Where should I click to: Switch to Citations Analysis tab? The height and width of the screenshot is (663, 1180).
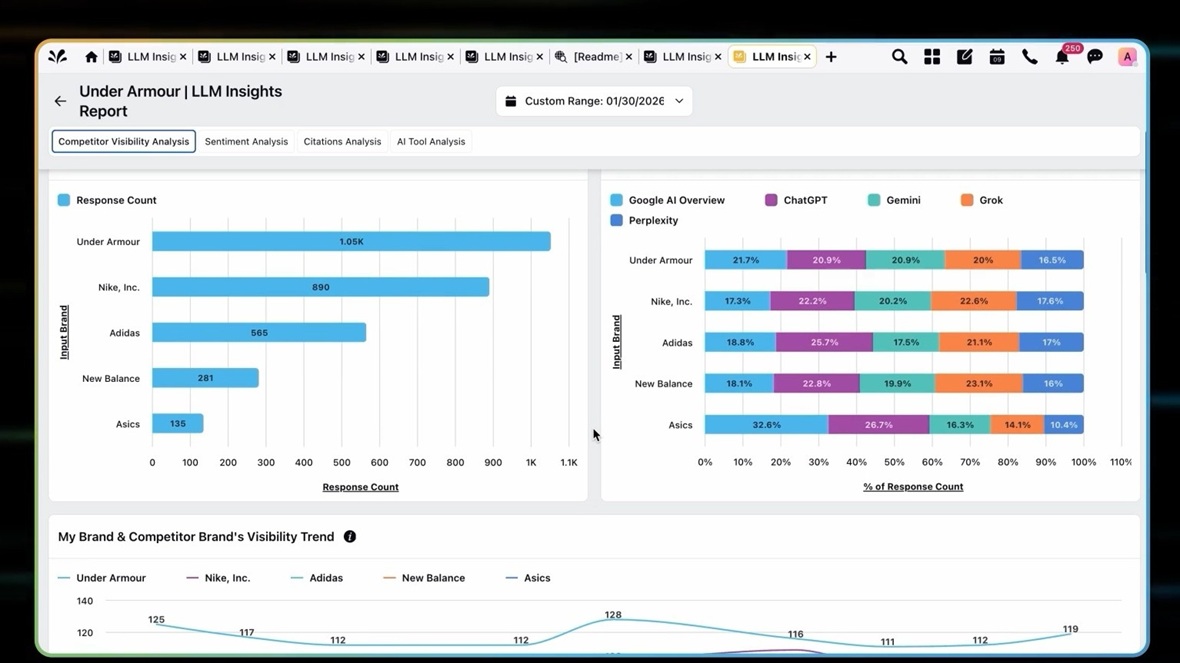pyautogui.click(x=342, y=141)
